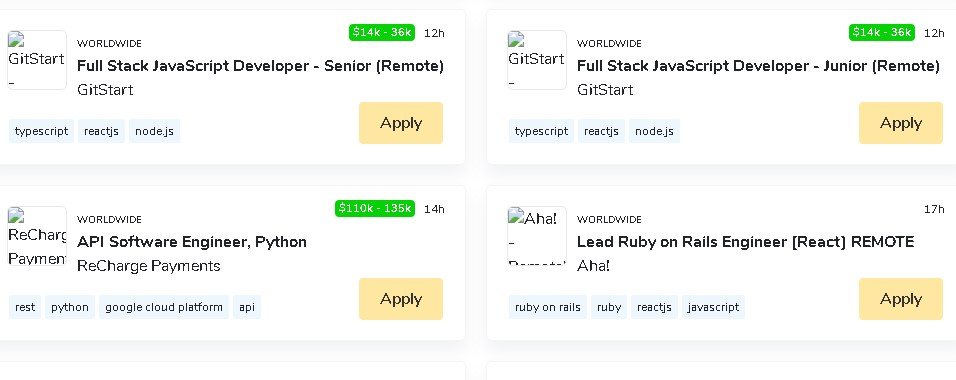Select typescript tag on Senior job card
This screenshot has height=380, width=956.
click(x=41, y=131)
